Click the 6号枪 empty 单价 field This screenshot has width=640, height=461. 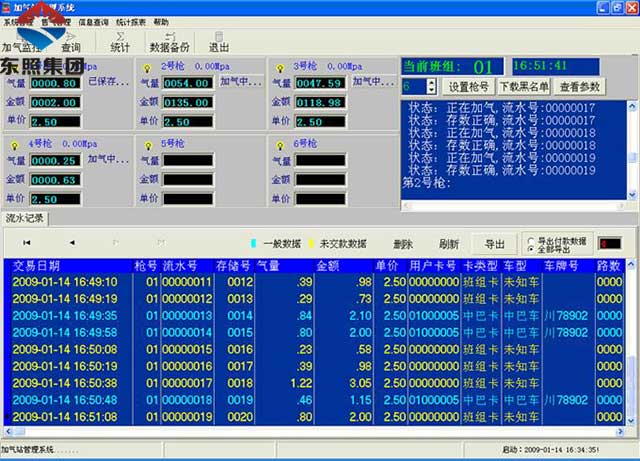click(x=320, y=199)
